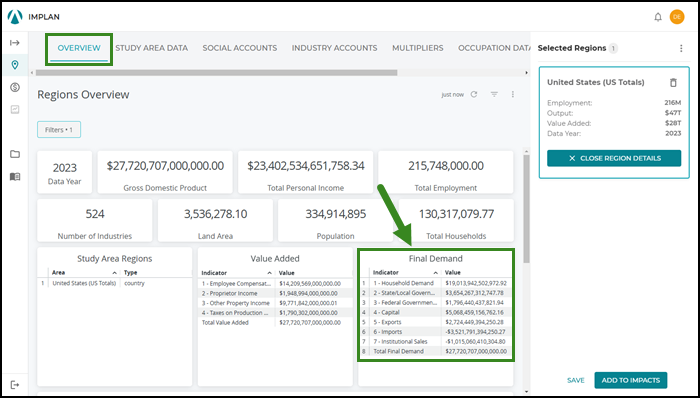Viewport: 700px width, 398px height.
Task: Open the Occupation Data tab
Action: (494, 48)
